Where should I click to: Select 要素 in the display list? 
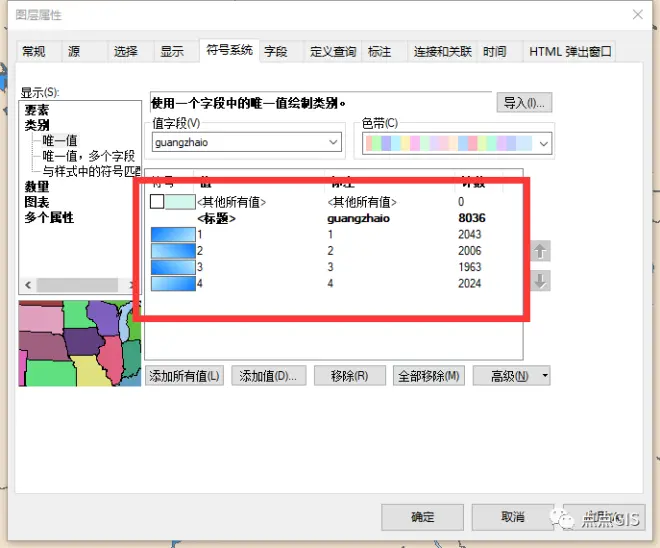(x=37, y=110)
